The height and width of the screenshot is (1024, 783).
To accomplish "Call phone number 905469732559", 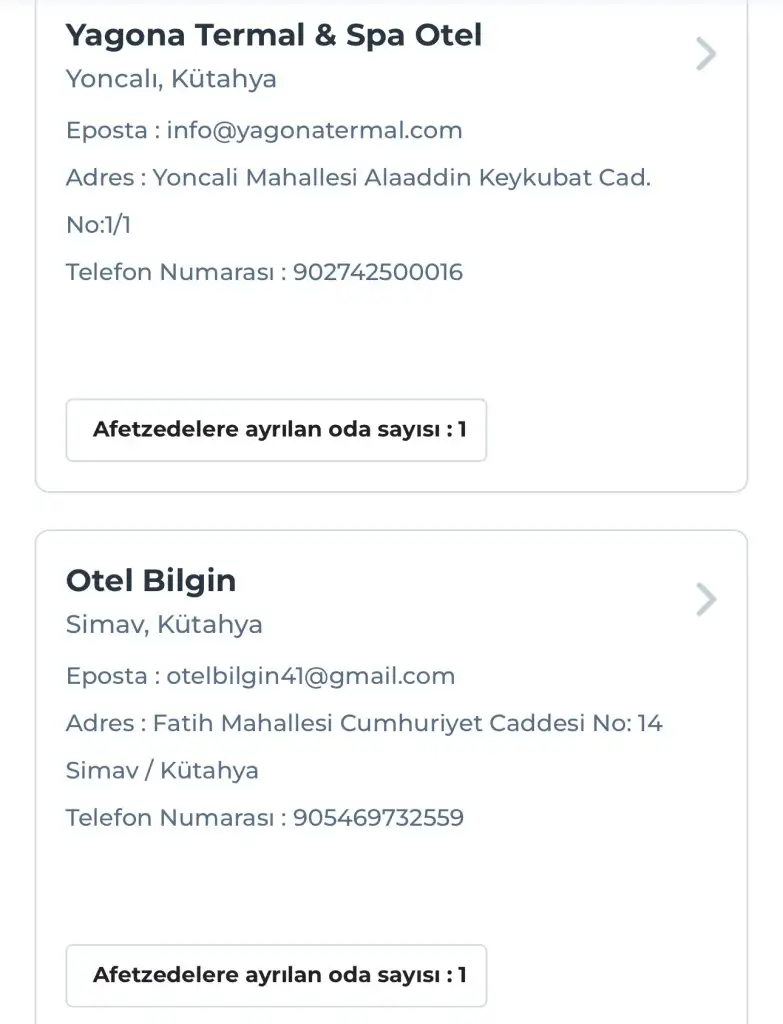I will [378, 818].
